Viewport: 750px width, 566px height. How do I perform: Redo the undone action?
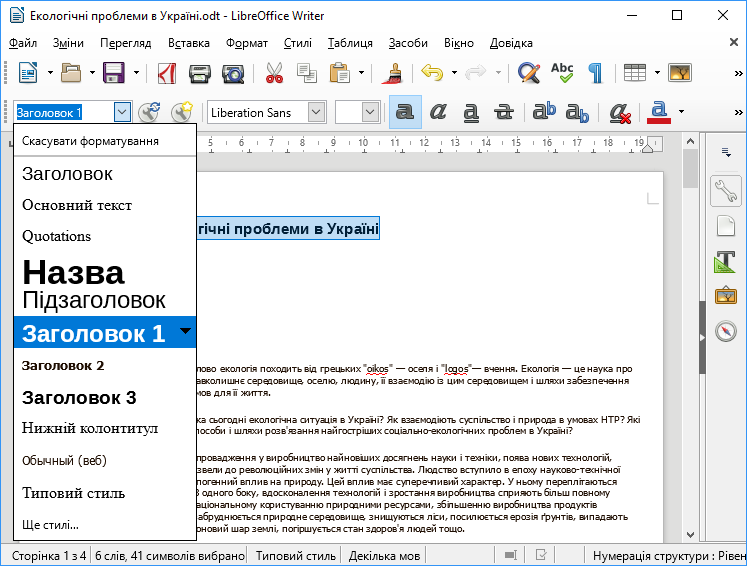tap(475, 73)
